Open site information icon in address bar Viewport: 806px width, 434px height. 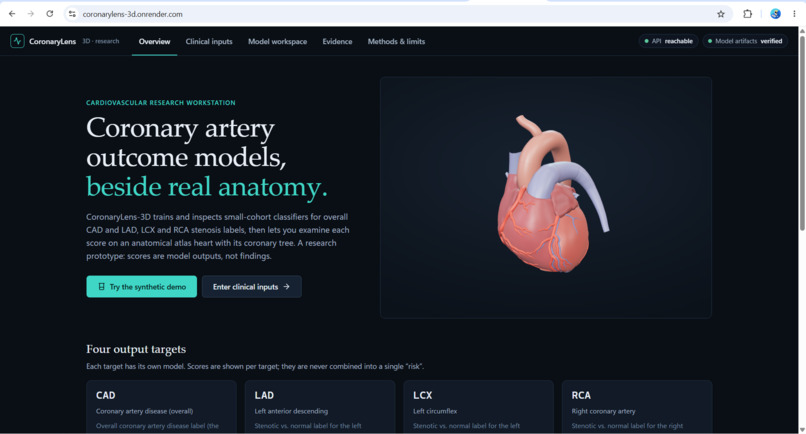pyautogui.click(x=72, y=14)
